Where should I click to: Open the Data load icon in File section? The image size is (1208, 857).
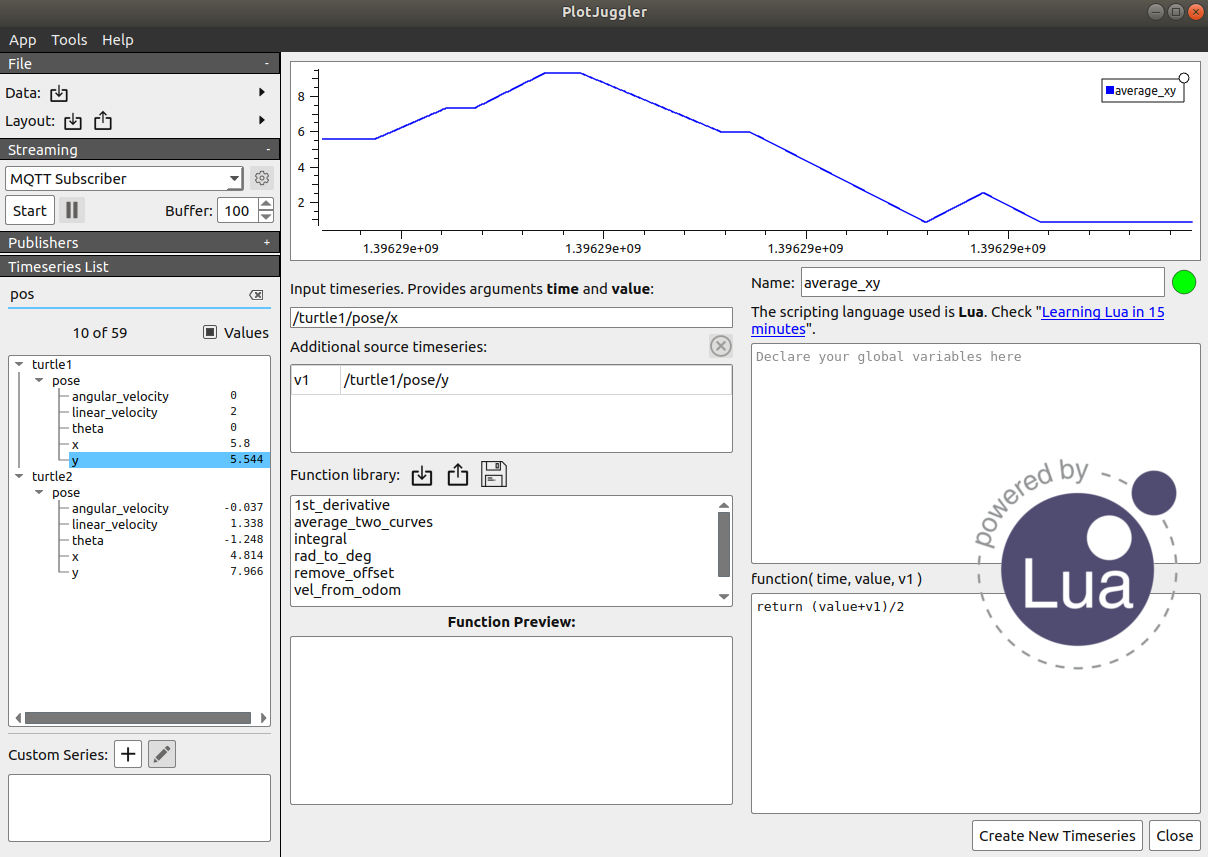58,92
